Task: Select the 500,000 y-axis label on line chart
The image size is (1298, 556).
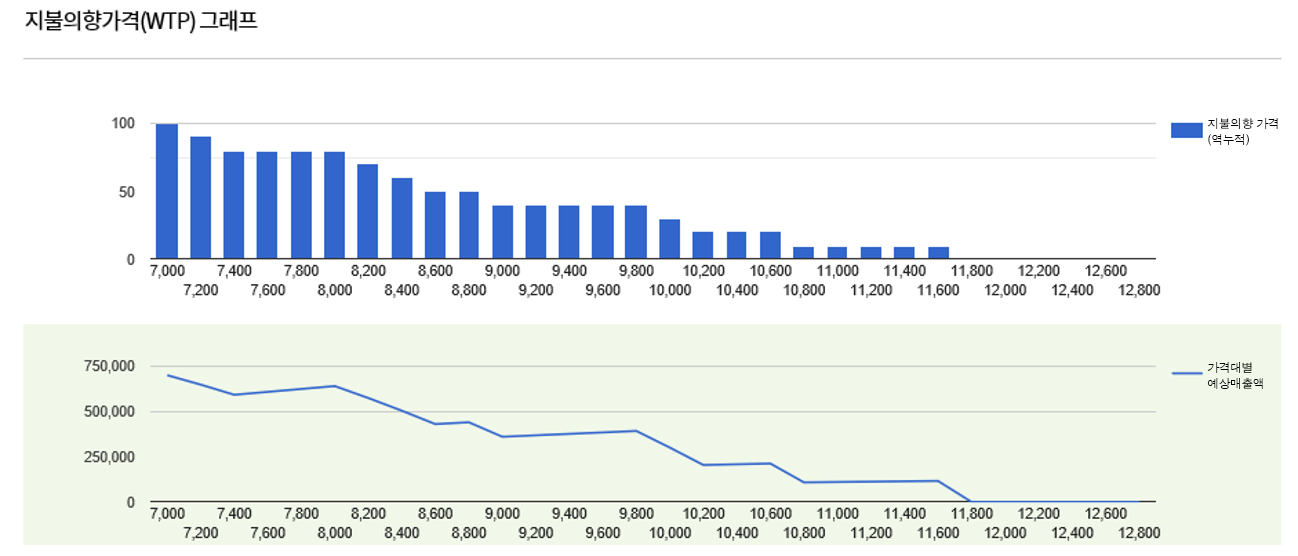Action: tap(110, 412)
